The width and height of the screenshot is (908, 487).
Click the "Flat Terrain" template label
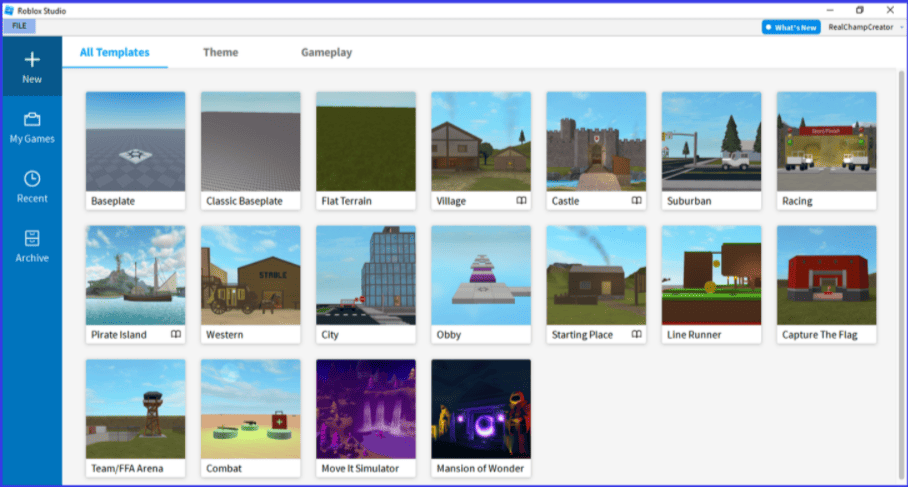346,201
